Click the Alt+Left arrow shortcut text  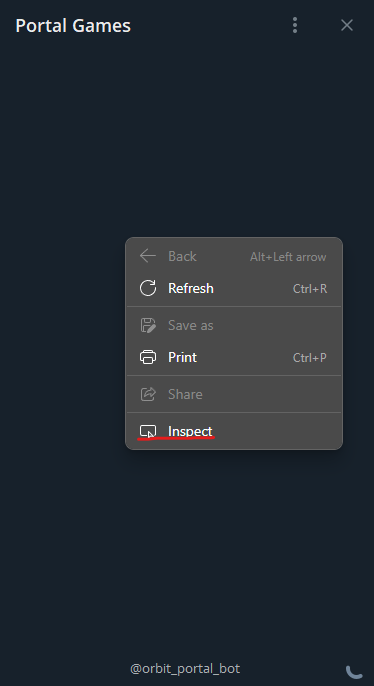coord(288,257)
